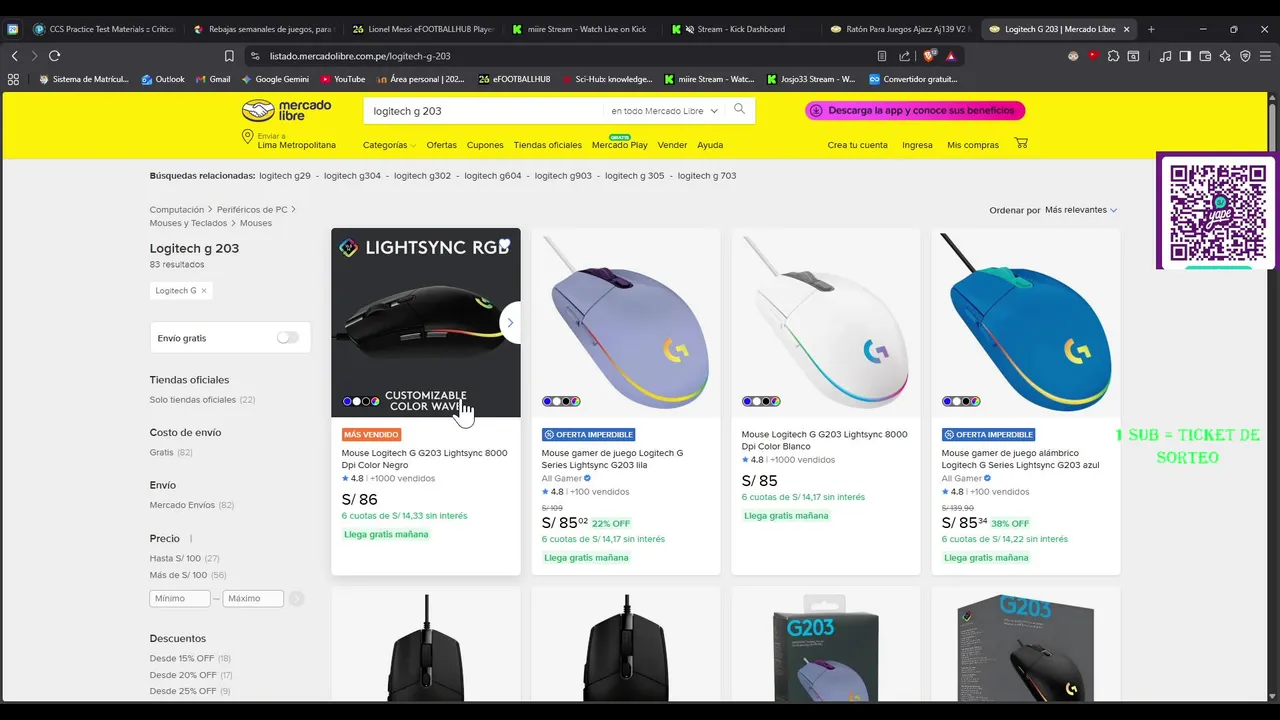Click the Crea tu cuenta link
Image resolution: width=1280 pixels, height=720 pixels.
[857, 145]
